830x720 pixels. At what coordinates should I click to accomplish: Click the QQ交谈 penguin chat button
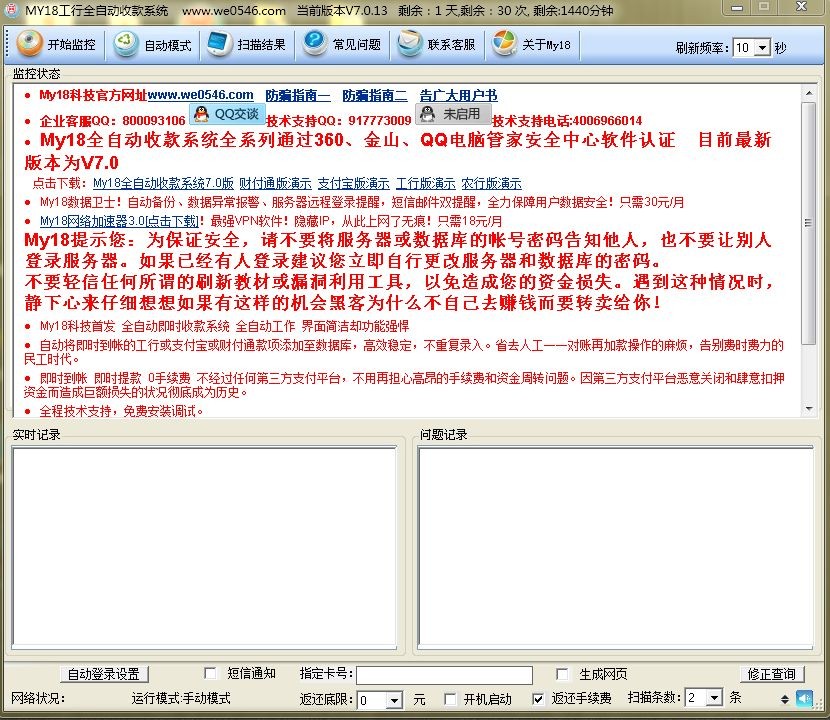[226, 114]
